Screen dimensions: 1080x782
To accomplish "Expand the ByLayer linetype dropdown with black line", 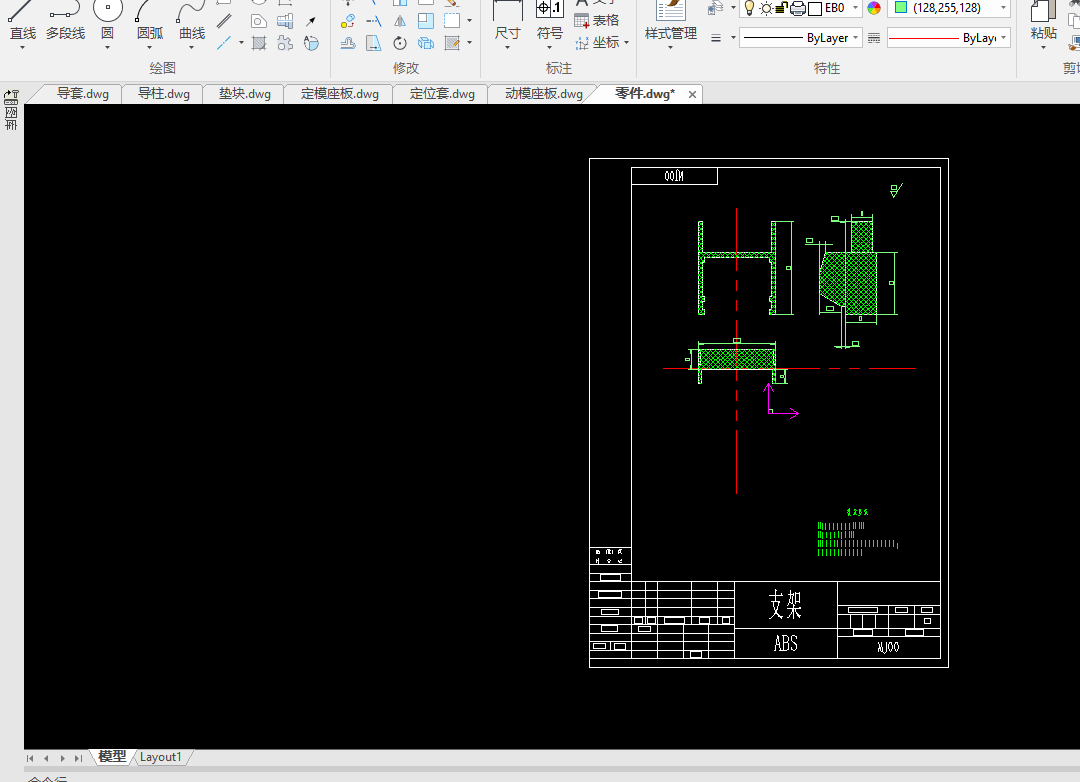I will pos(857,38).
